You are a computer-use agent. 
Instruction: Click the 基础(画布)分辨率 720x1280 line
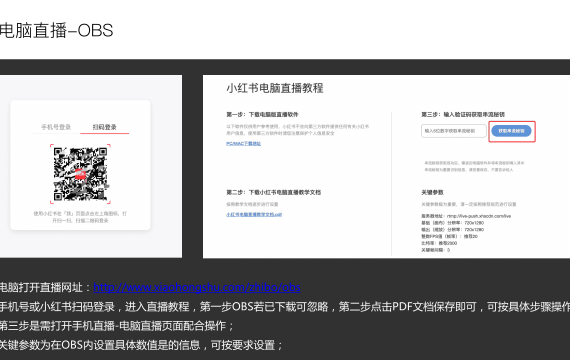pyautogui.click(x=453, y=223)
